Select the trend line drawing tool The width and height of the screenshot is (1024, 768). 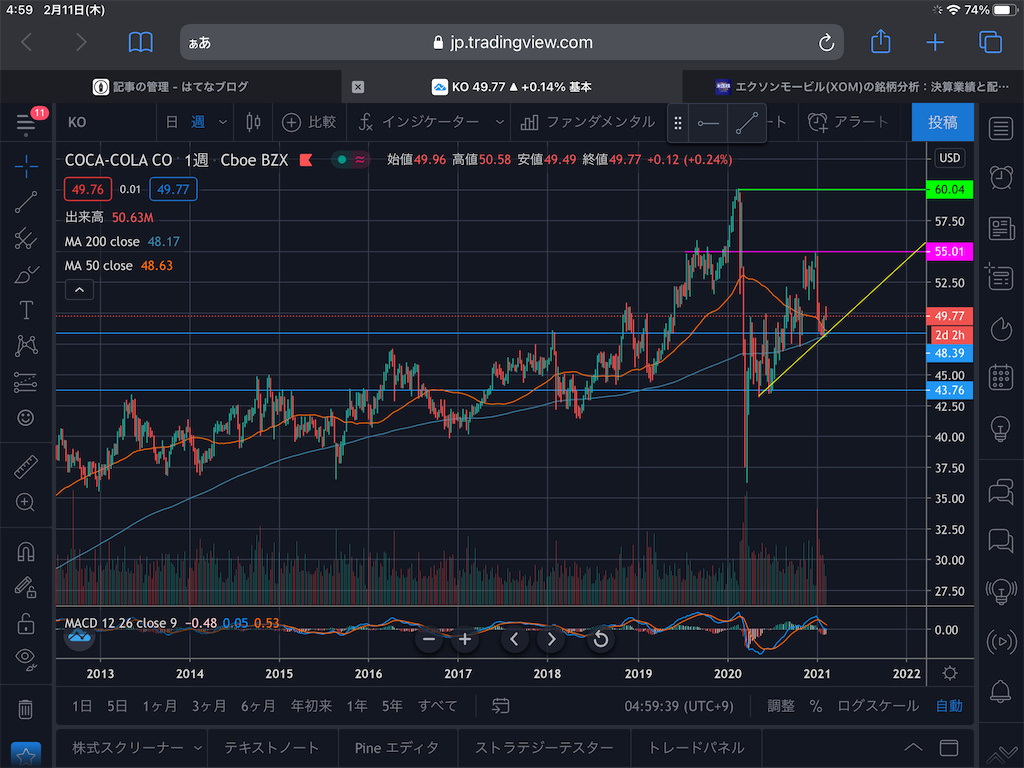click(x=26, y=202)
